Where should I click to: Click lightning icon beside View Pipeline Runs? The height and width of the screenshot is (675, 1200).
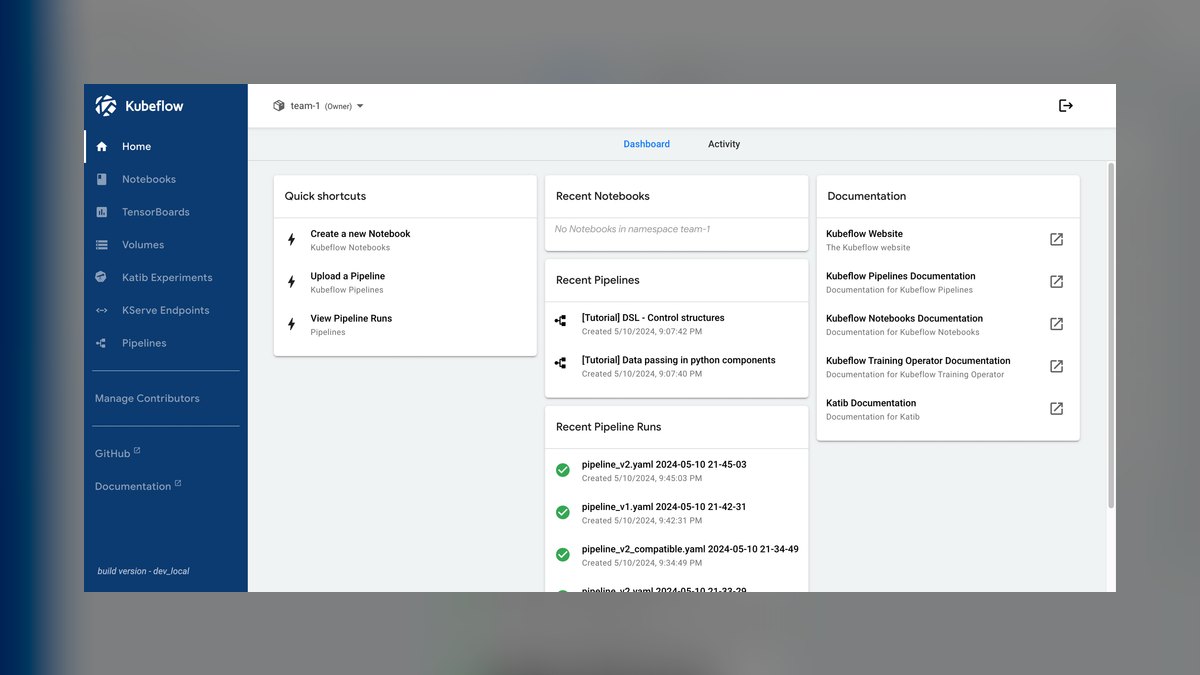tap(292, 324)
